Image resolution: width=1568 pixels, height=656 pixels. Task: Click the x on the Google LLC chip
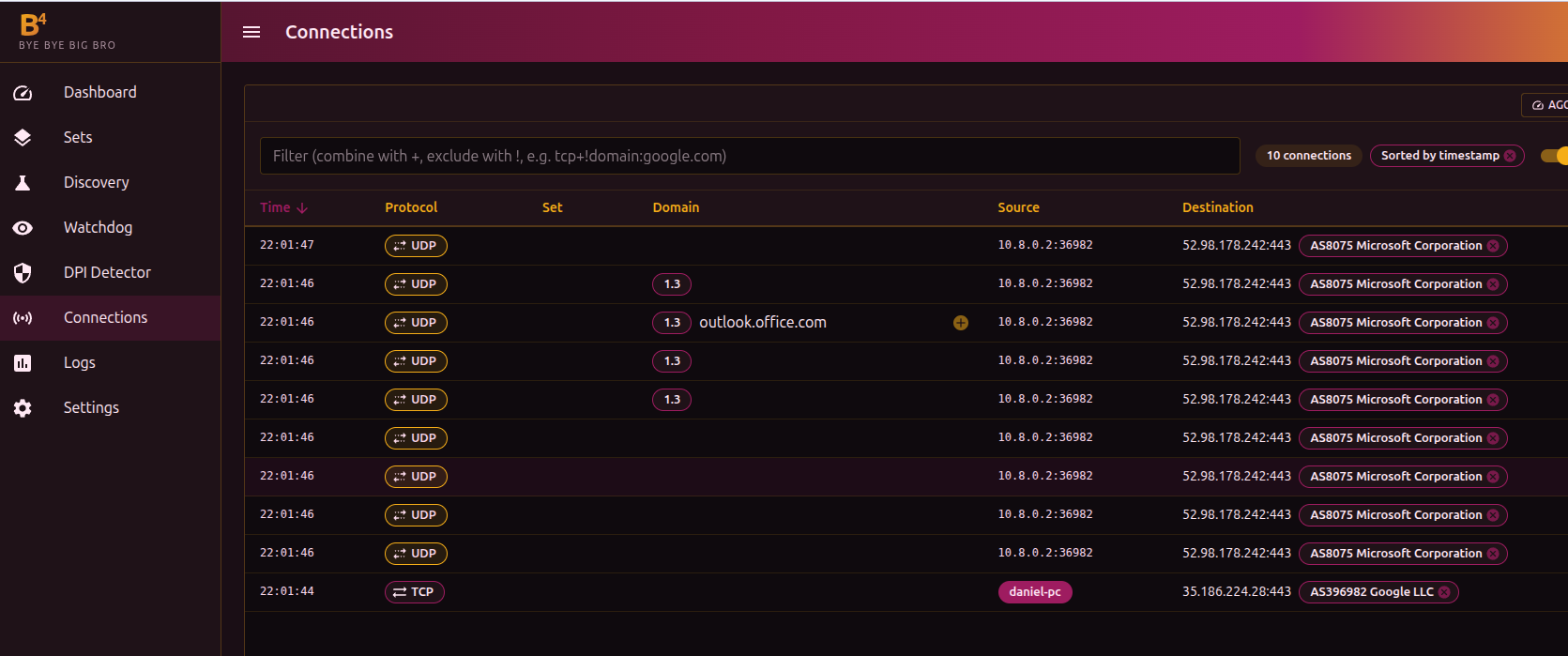click(x=1444, y=592)
